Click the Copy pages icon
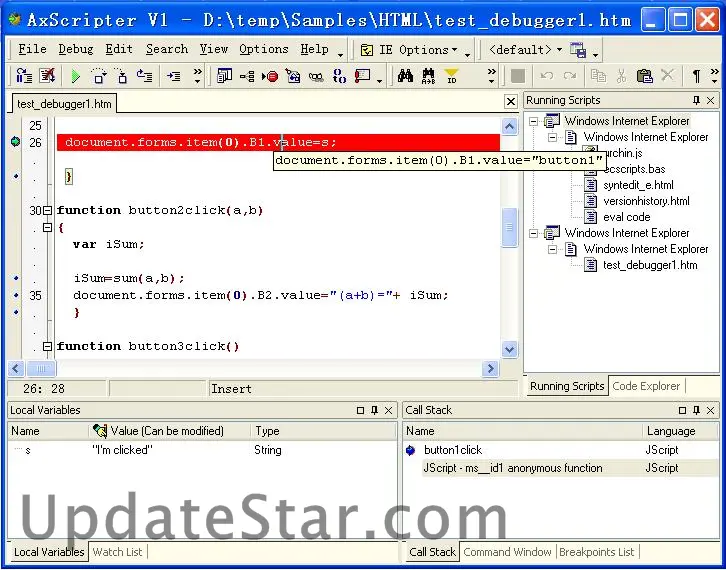726x570 pixels. [x=598, y=76]
